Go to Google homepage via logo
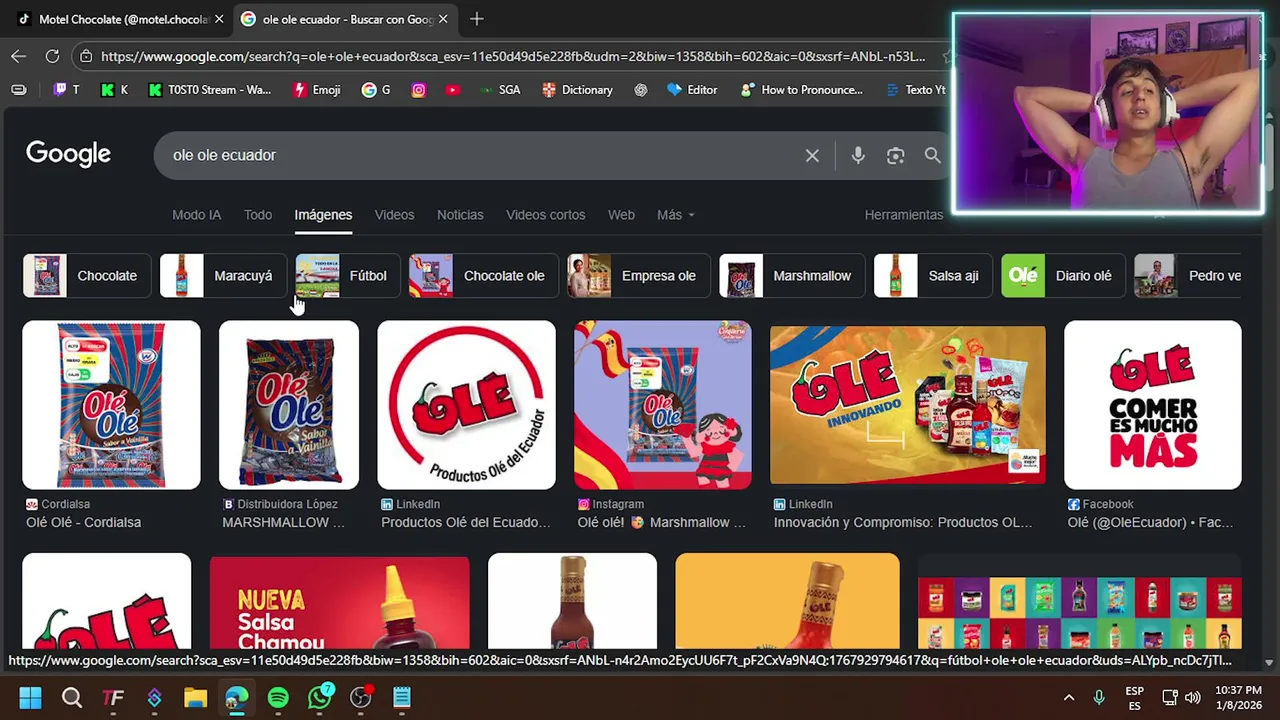The width and height of the screenshot is (1280, 720). pos(68,154)
